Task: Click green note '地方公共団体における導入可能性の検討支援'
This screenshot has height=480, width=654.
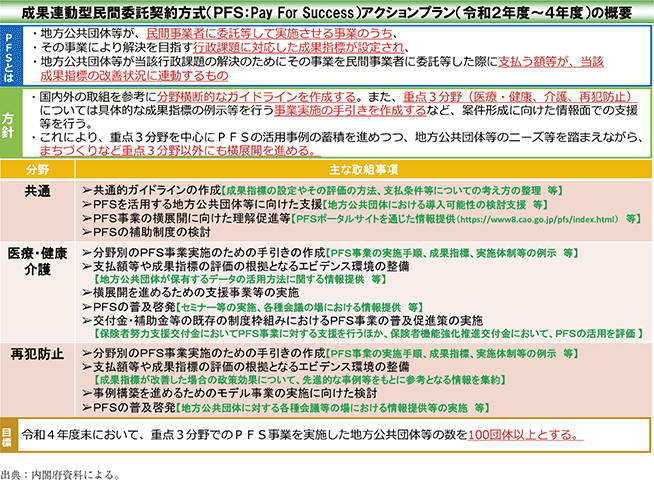Action: click(x=435, y=205)
